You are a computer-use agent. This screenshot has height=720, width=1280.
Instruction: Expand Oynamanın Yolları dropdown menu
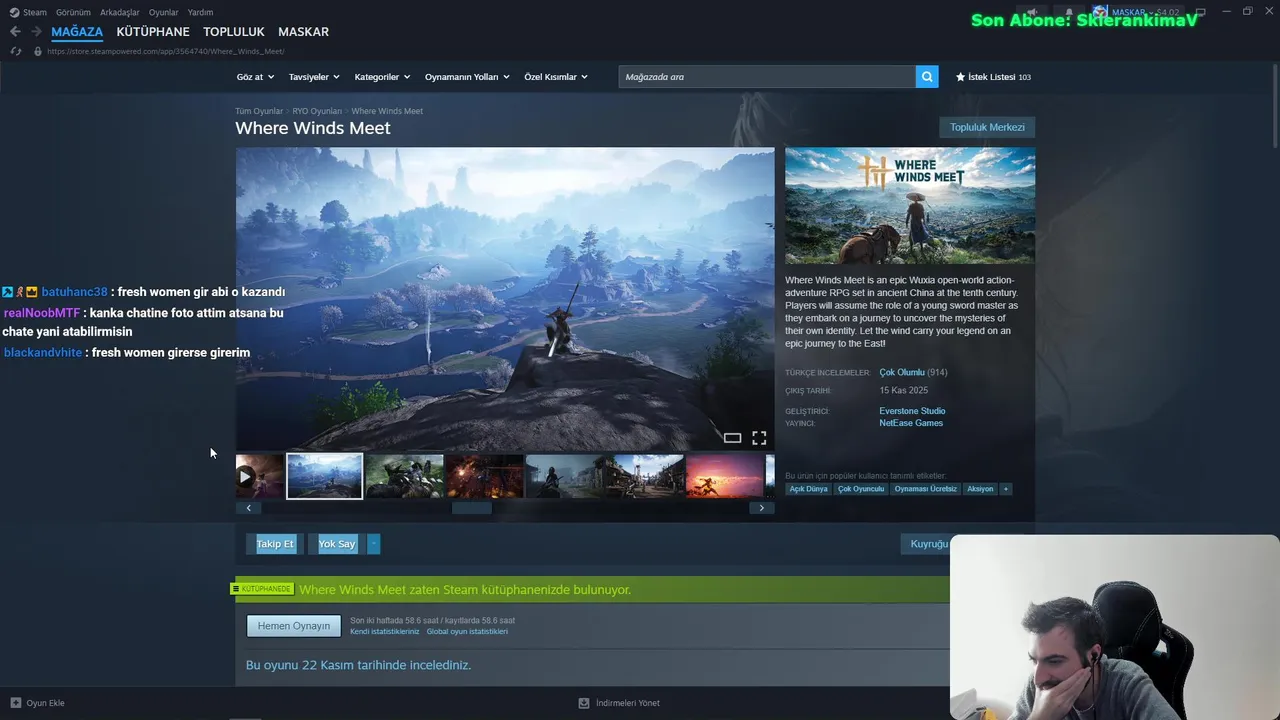coord(467,77)
